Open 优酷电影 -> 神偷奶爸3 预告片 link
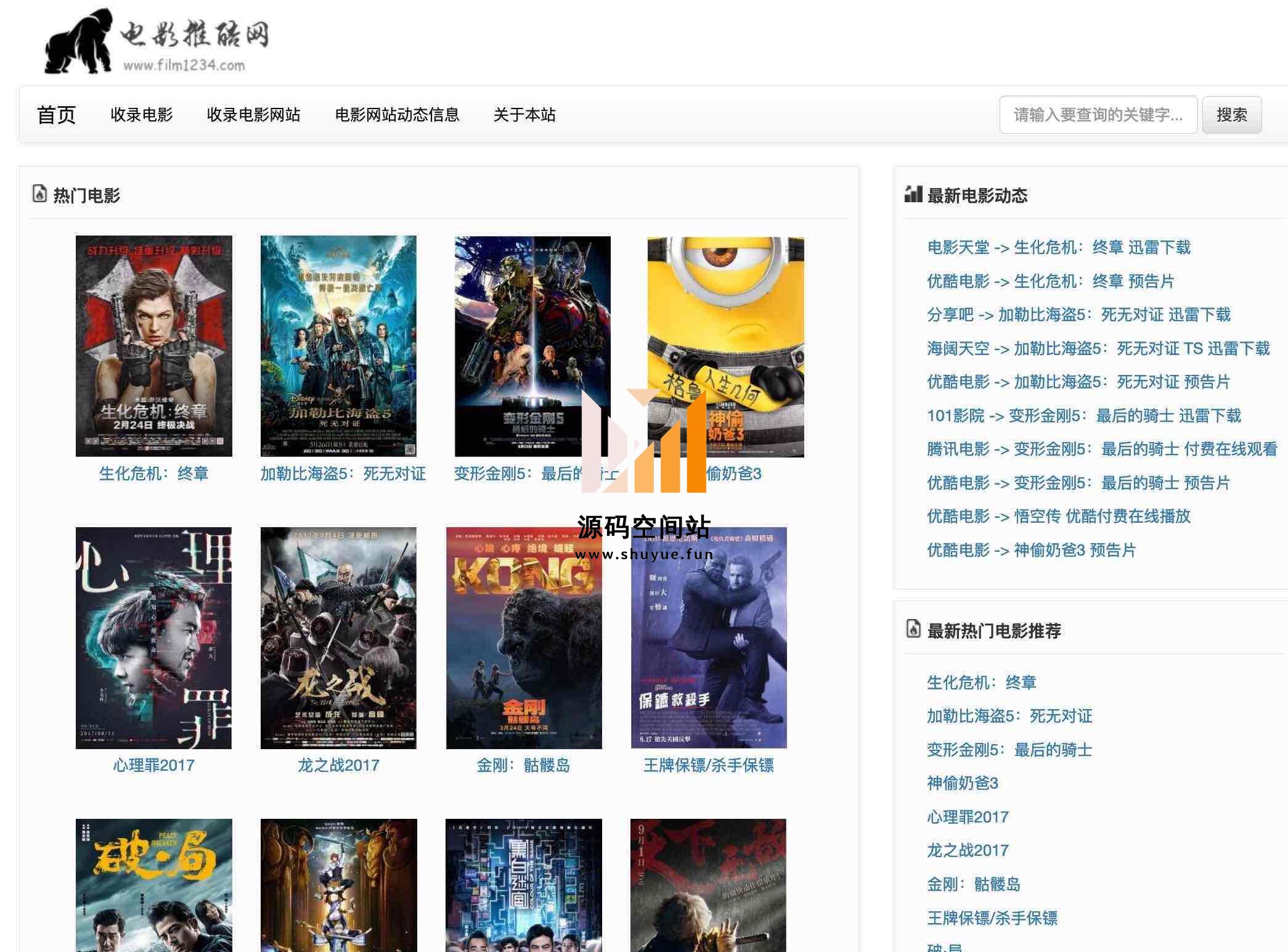The width and height of the screenshot is (1288, 952). [x=1031, y=550]
